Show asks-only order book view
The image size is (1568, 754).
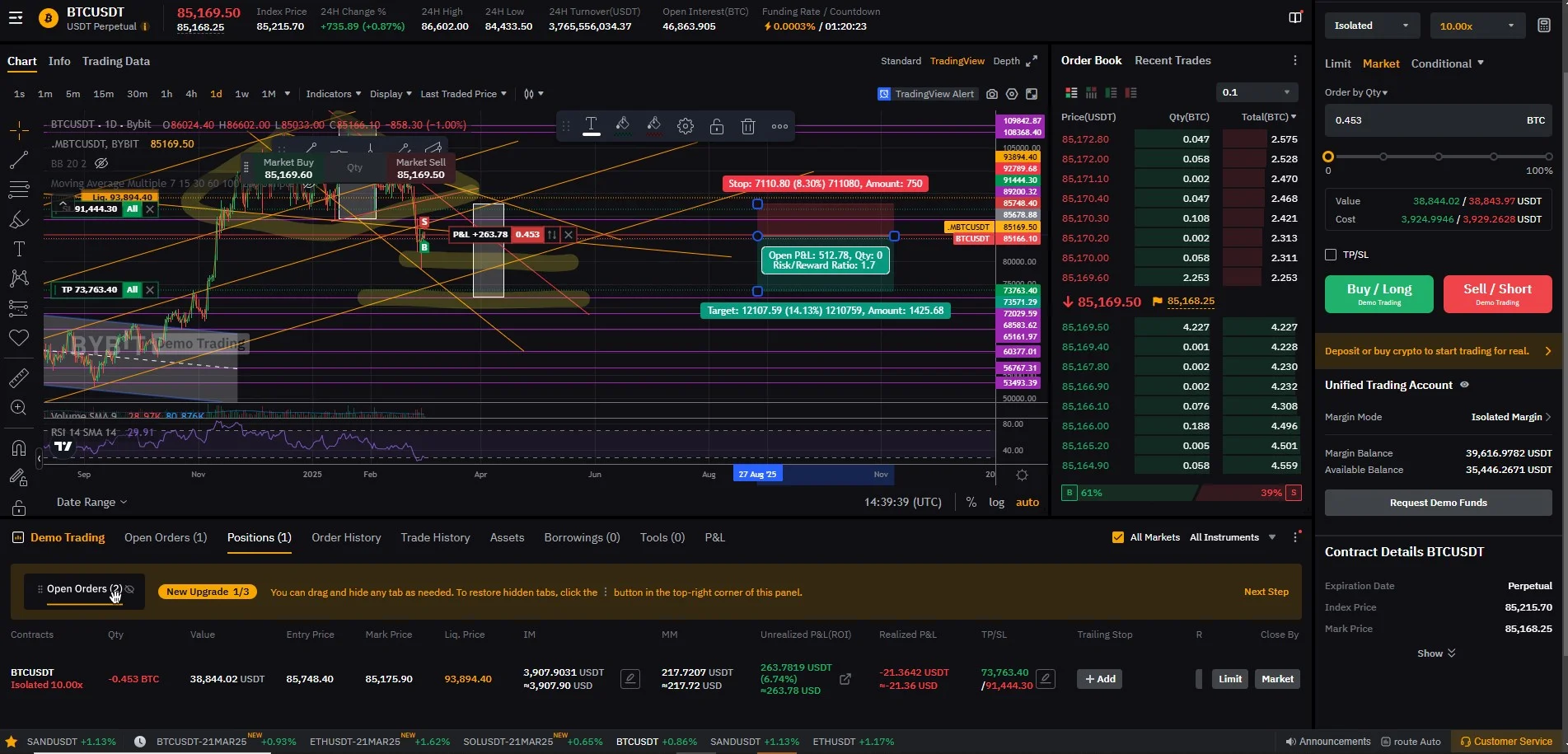point(1130,93)
